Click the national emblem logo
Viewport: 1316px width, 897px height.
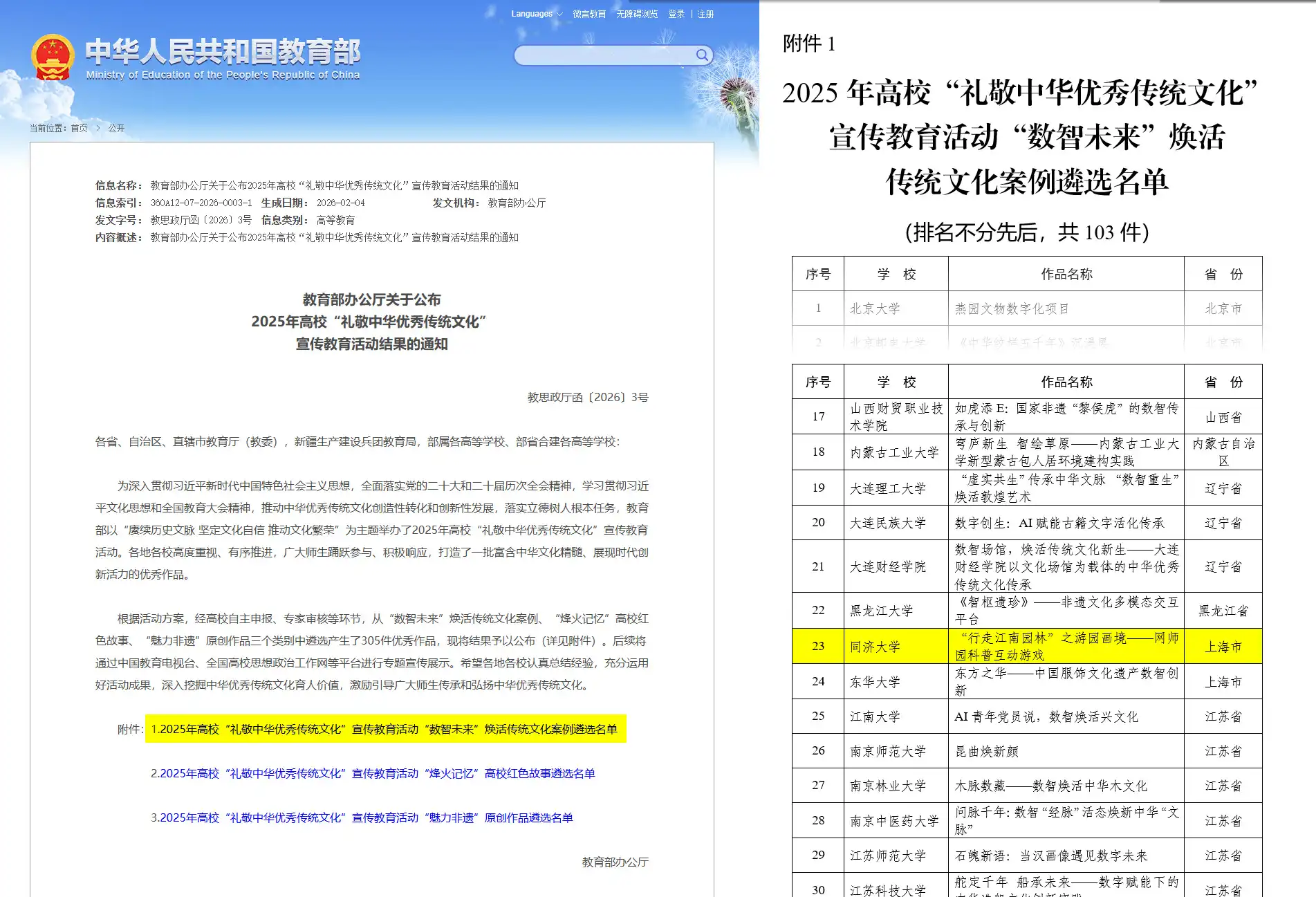coord(53,57)
